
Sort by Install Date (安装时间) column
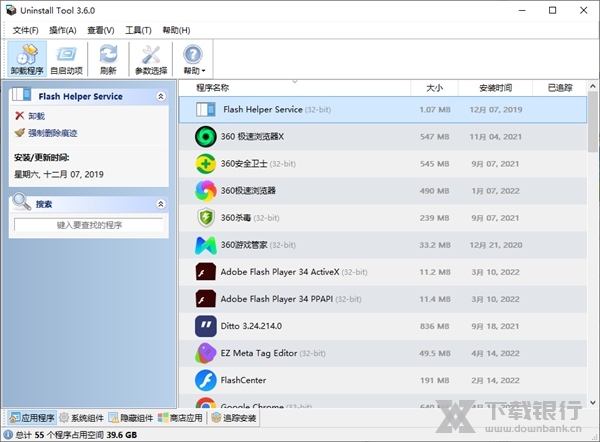tap(495, 88)
